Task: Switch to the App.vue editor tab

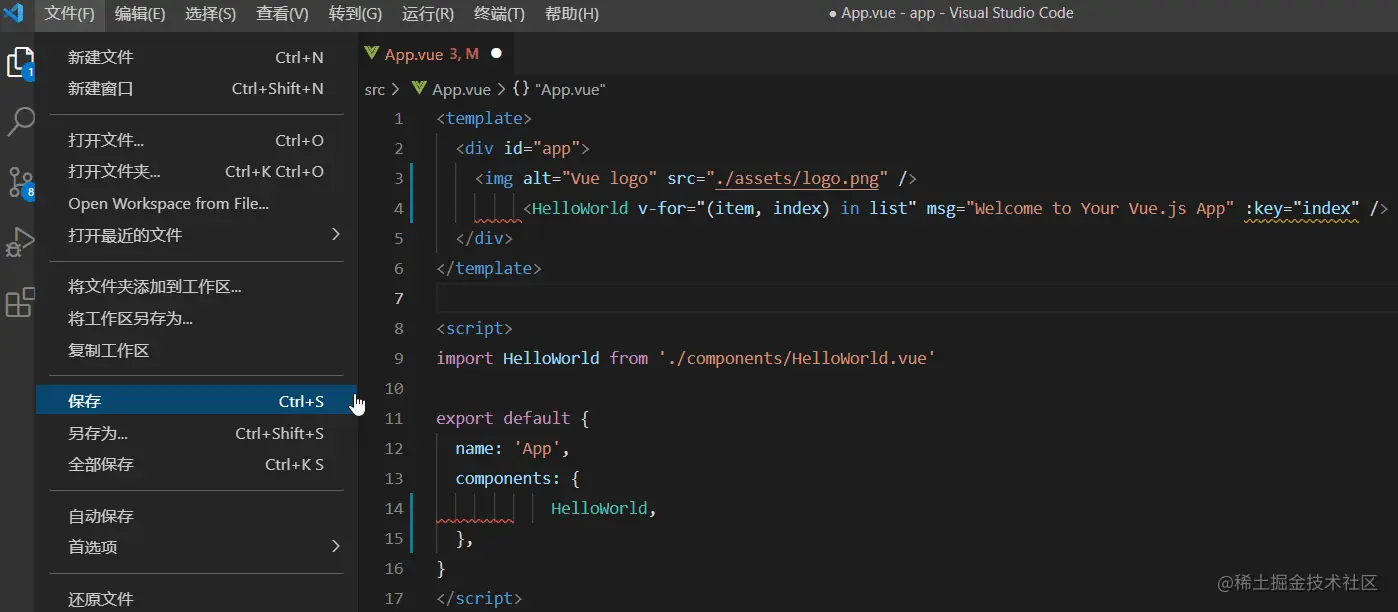Action: [435, 54]
